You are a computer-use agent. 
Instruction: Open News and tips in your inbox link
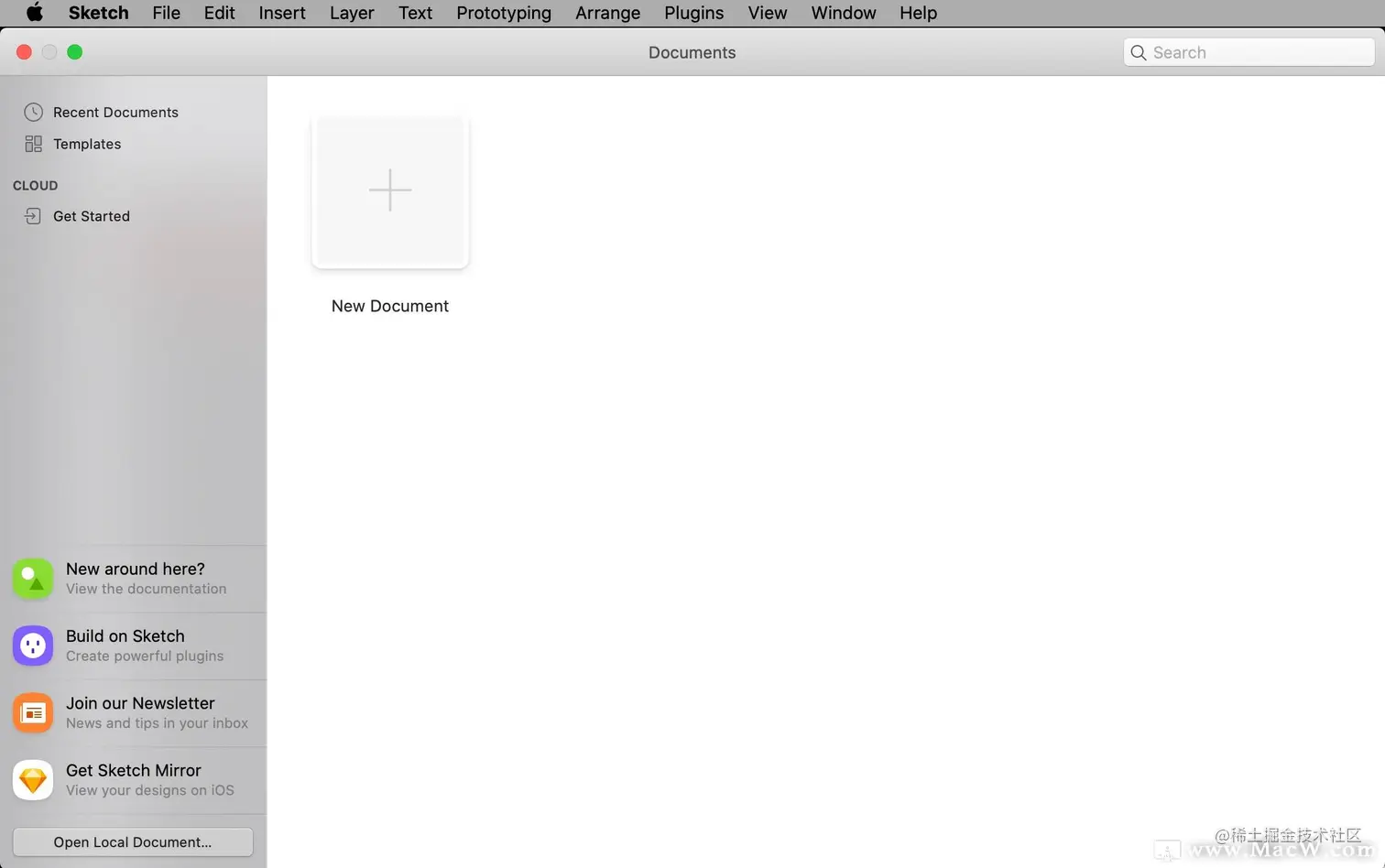[157, 723]
